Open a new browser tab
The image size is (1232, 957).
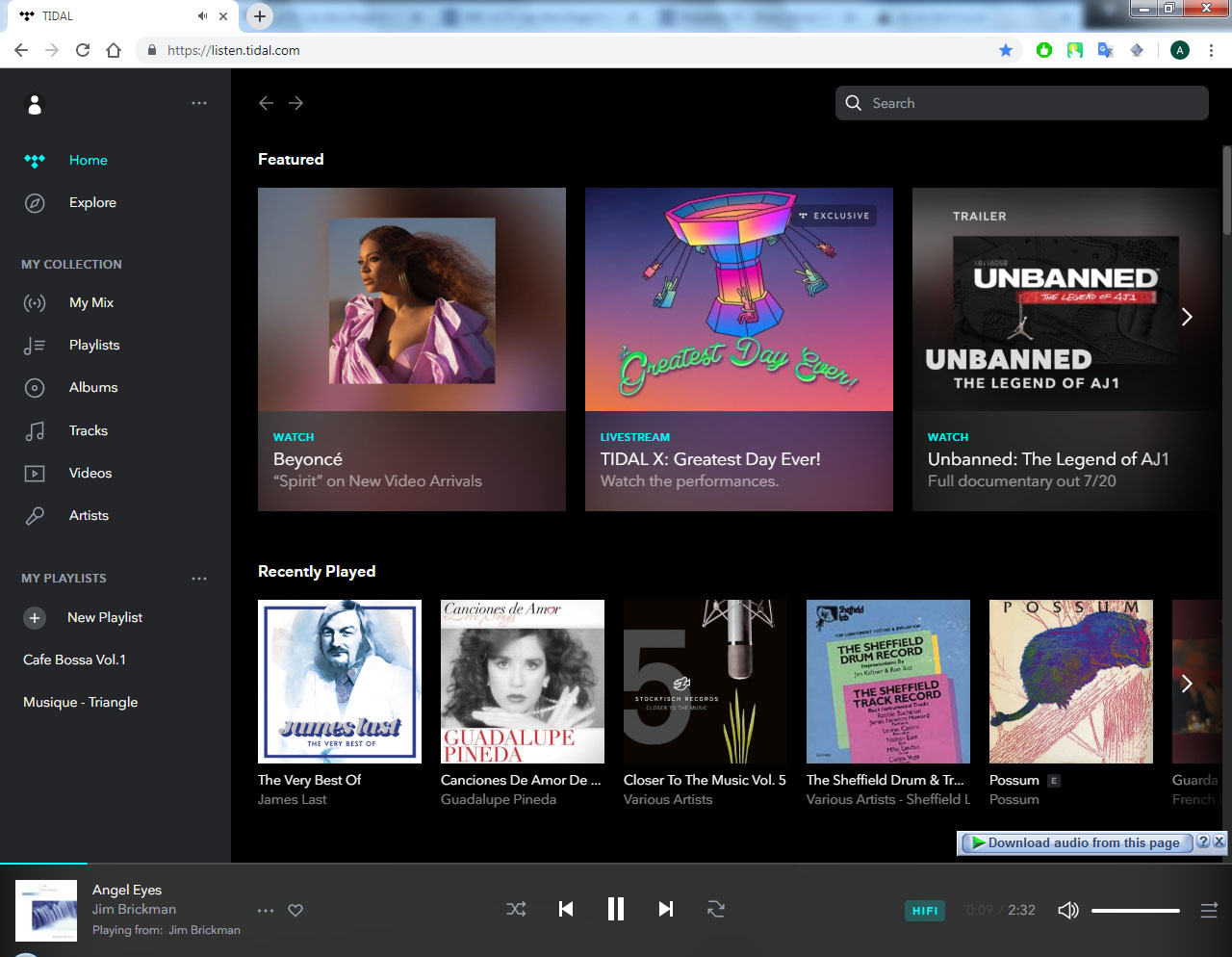(260, 15)
